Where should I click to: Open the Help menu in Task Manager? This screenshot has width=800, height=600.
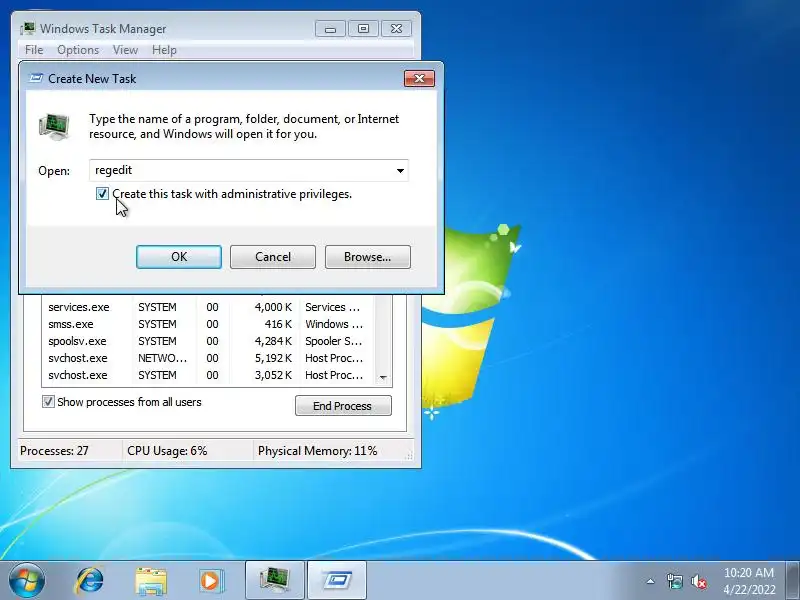[x=164, y=50]
